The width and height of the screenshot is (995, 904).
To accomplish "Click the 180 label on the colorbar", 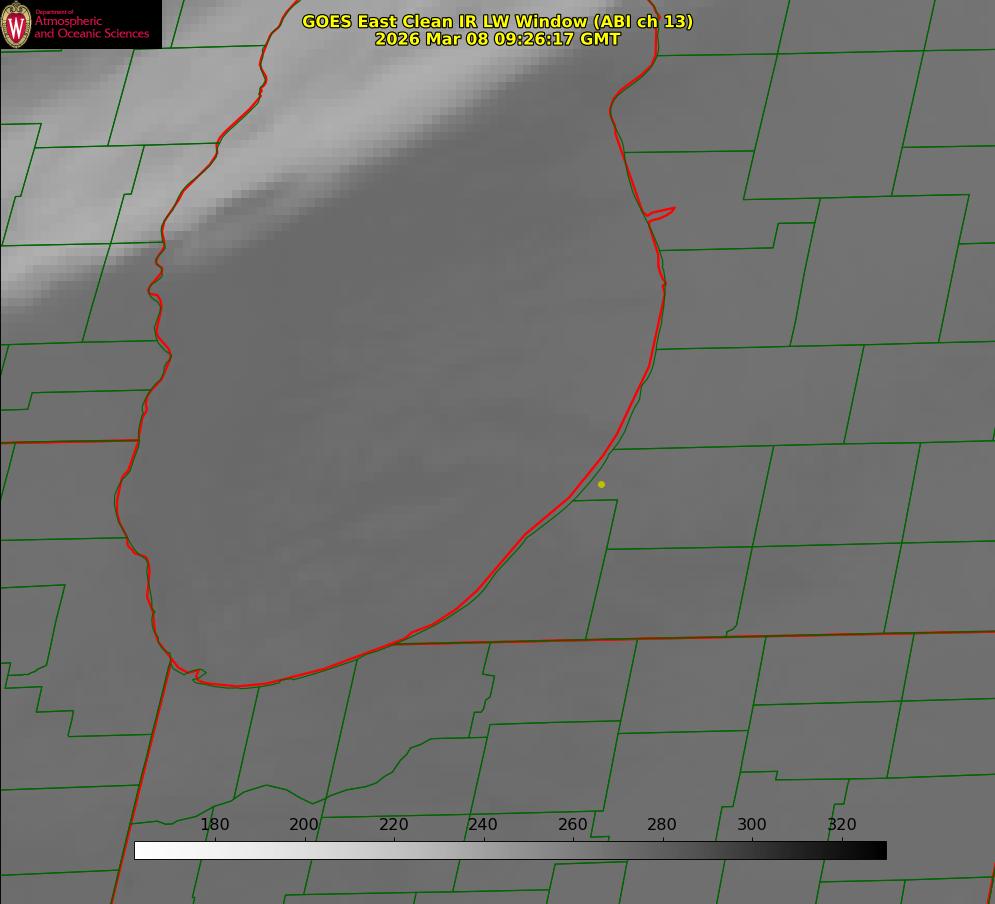I will pyautogui.click(x=215, y=825).
